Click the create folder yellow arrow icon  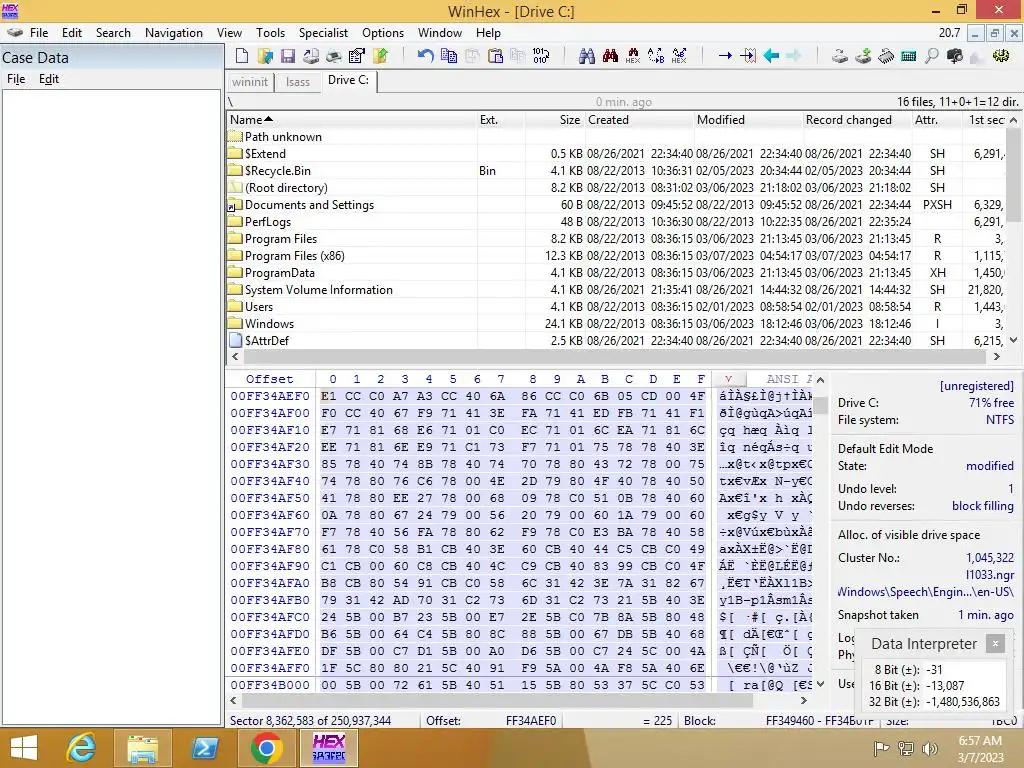point(380,56)
